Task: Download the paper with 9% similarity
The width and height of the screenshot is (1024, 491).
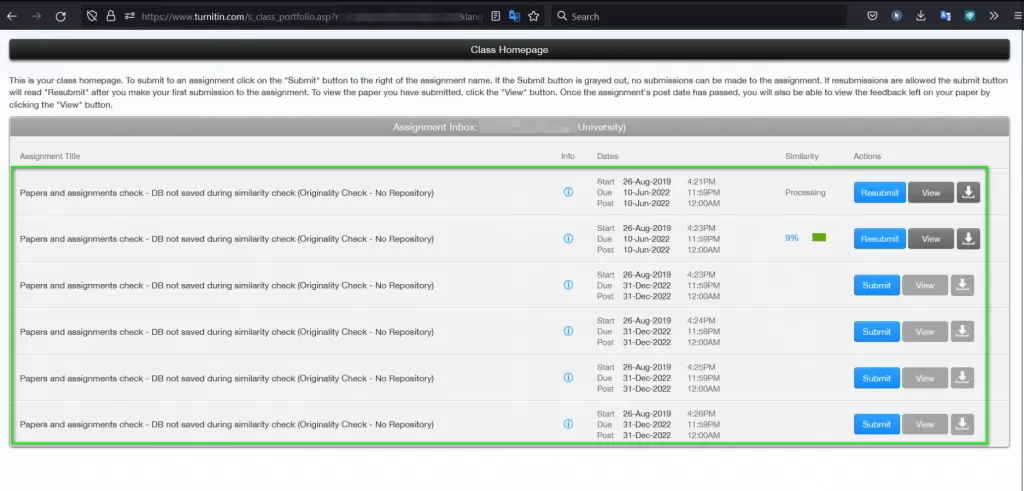Action: click(x=968, y=239)
